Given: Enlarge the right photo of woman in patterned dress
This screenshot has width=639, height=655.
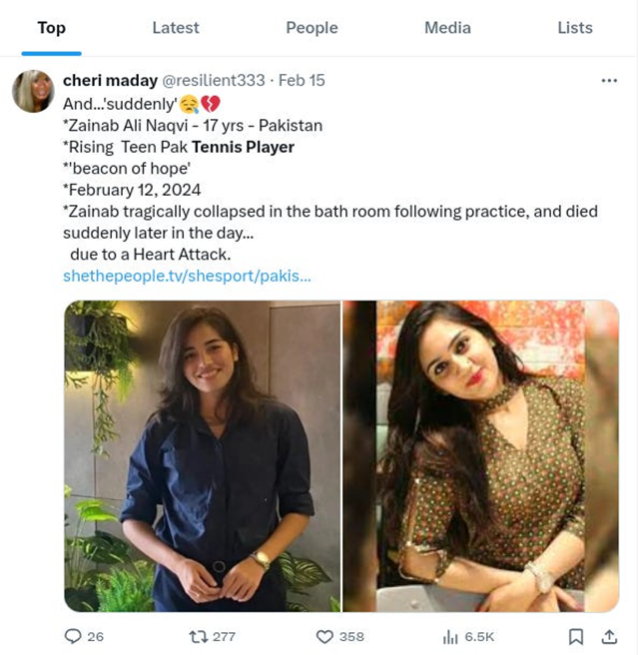Looking at the screenshot, I should pos(481,456).
